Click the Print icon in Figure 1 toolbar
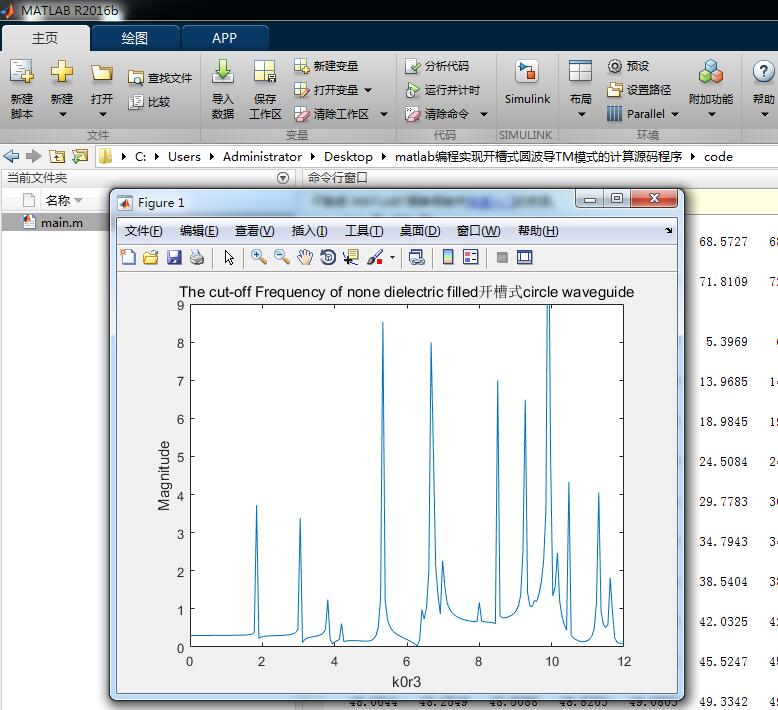 tap(197, 257)
